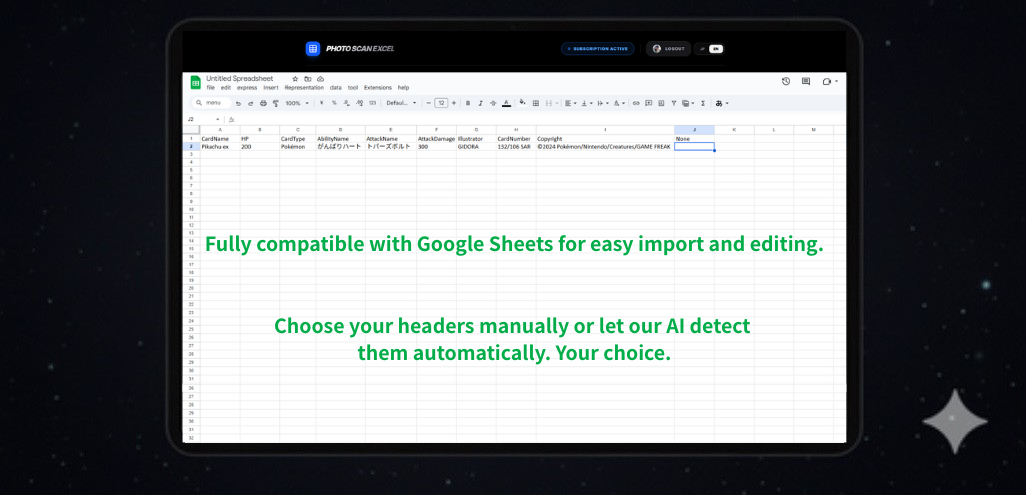Open the Insert menu
This screenshot has height=495, width=1026.
[x=271, y=88]
